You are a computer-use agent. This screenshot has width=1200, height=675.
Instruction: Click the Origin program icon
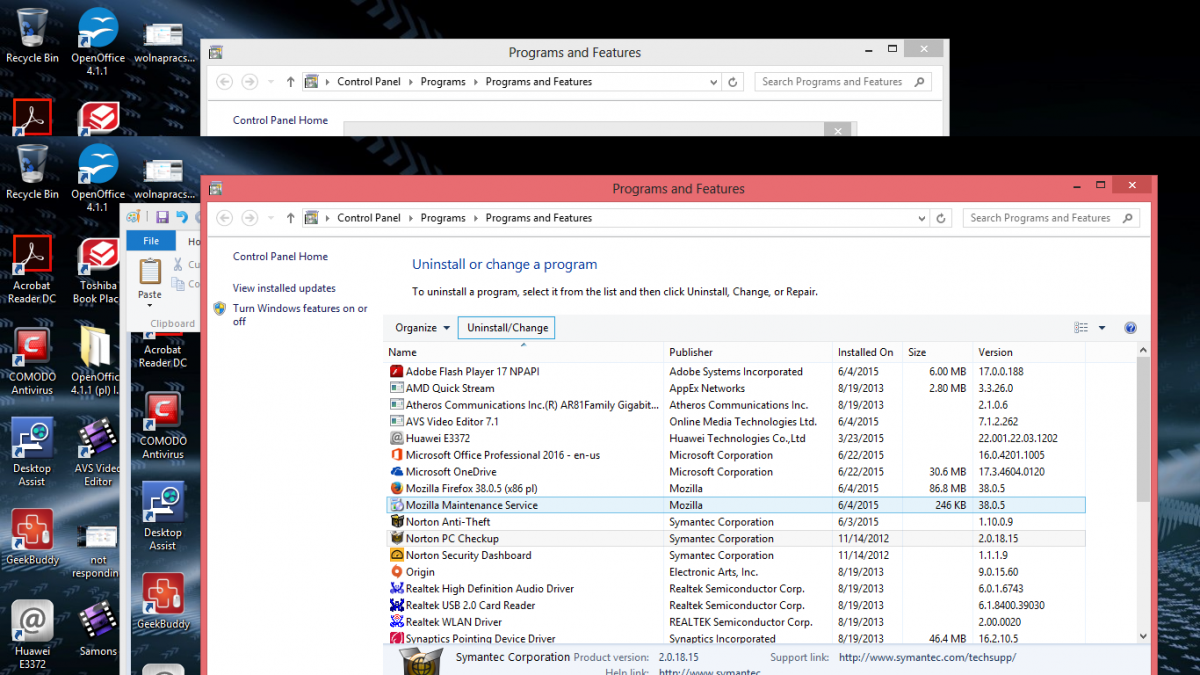[397, 572]
